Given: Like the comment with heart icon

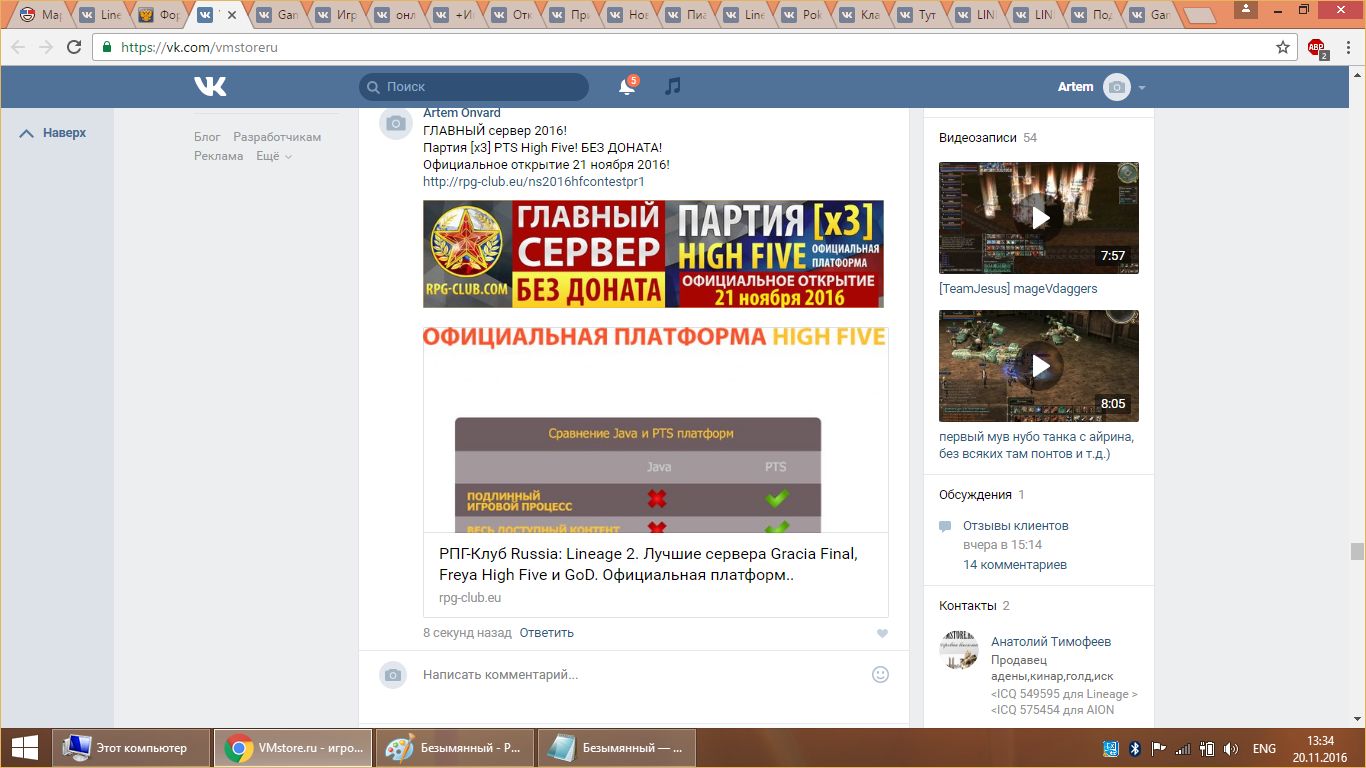Looking at the screenshot, I should 882,633.
